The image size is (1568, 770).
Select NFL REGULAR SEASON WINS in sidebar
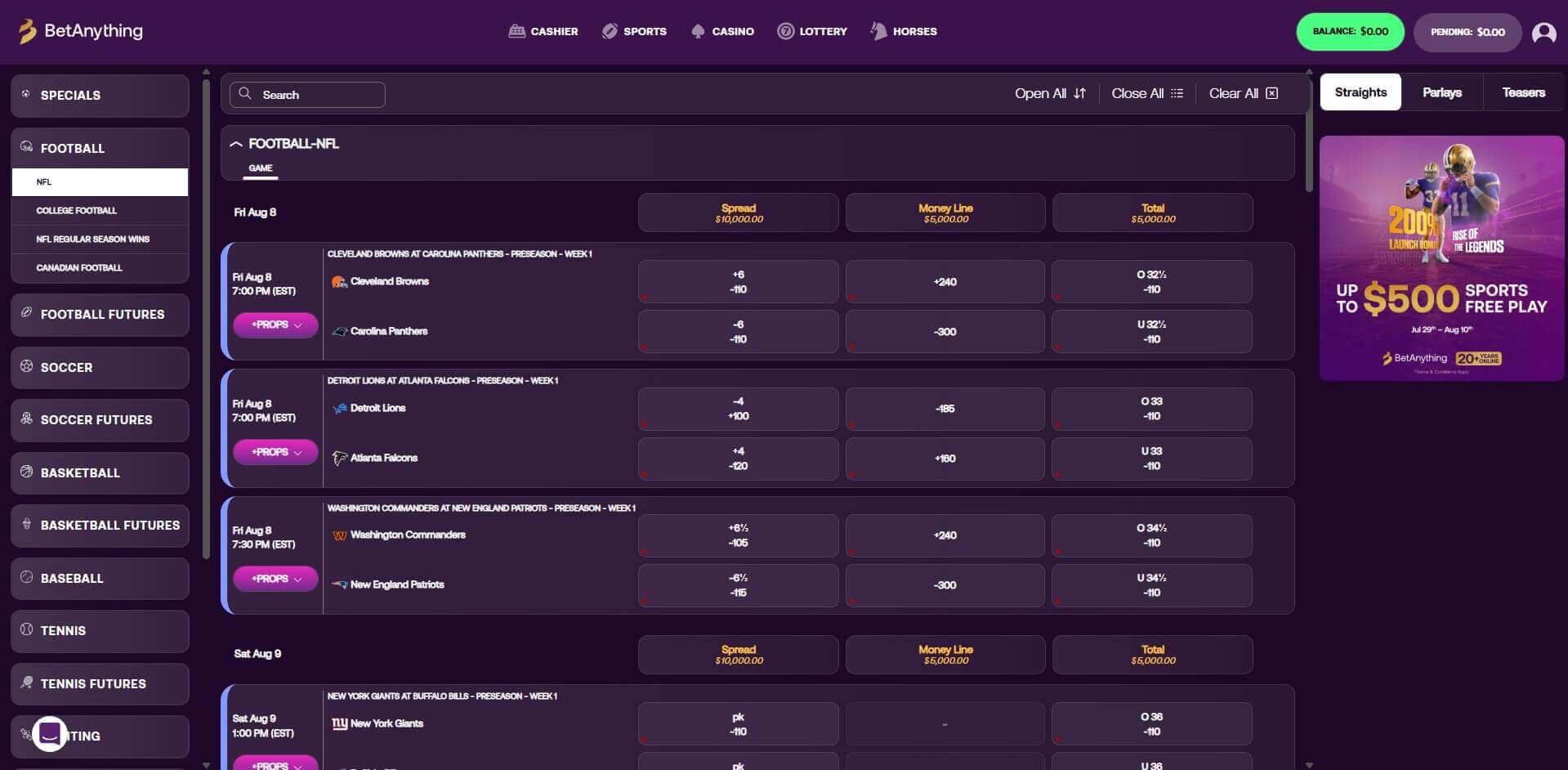click(x=92, y=239)
